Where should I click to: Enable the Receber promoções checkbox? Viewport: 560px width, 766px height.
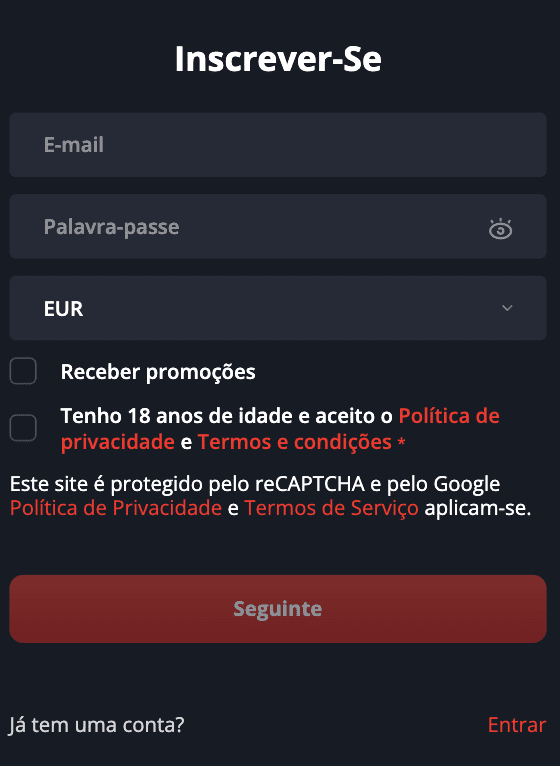(23, 371)
